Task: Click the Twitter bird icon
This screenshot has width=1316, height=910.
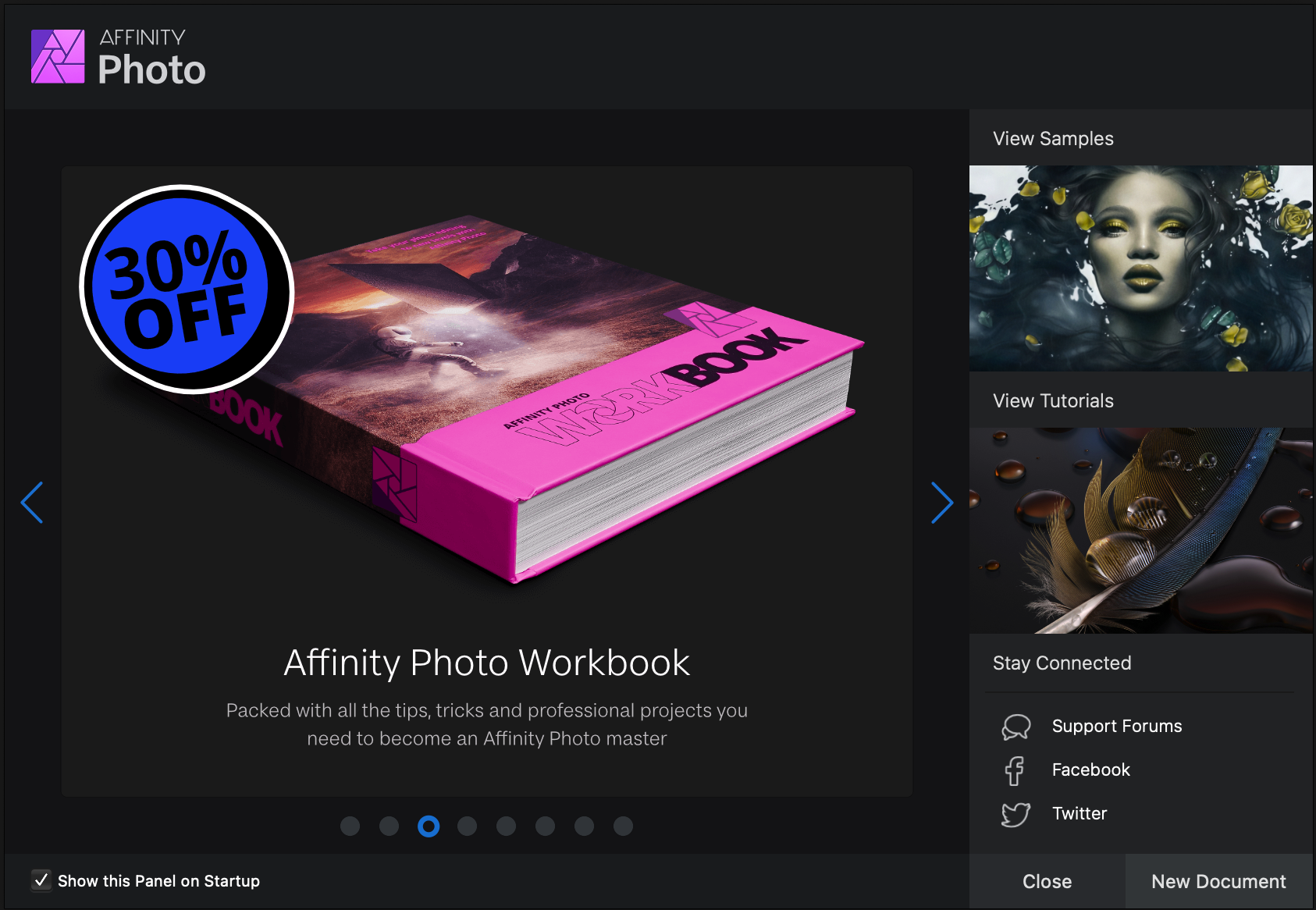Action: (x=1016, y=814)
